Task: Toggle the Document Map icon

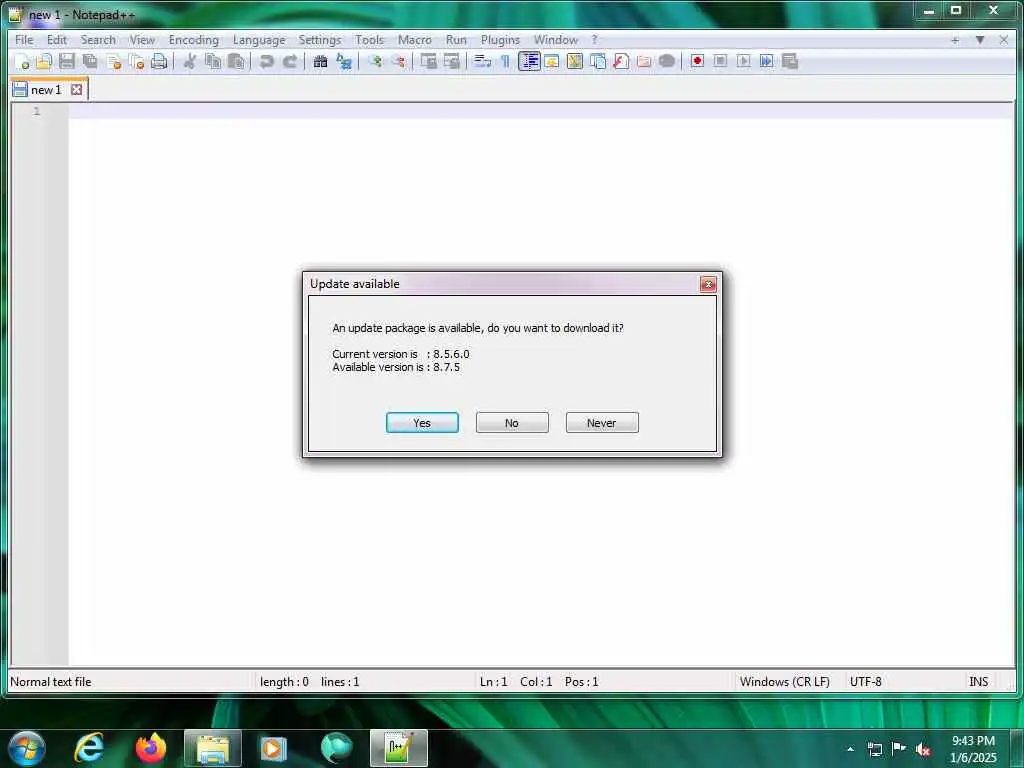Action: 575,61
